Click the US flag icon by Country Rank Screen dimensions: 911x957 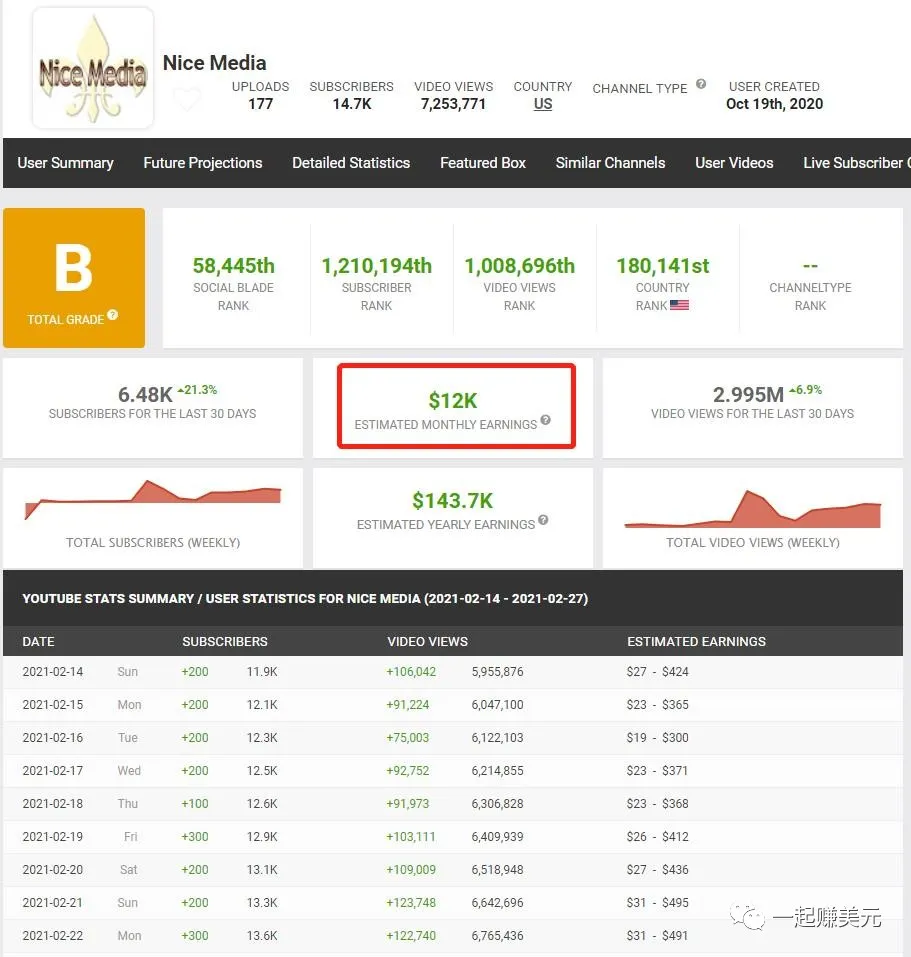[x=679, y=305]
